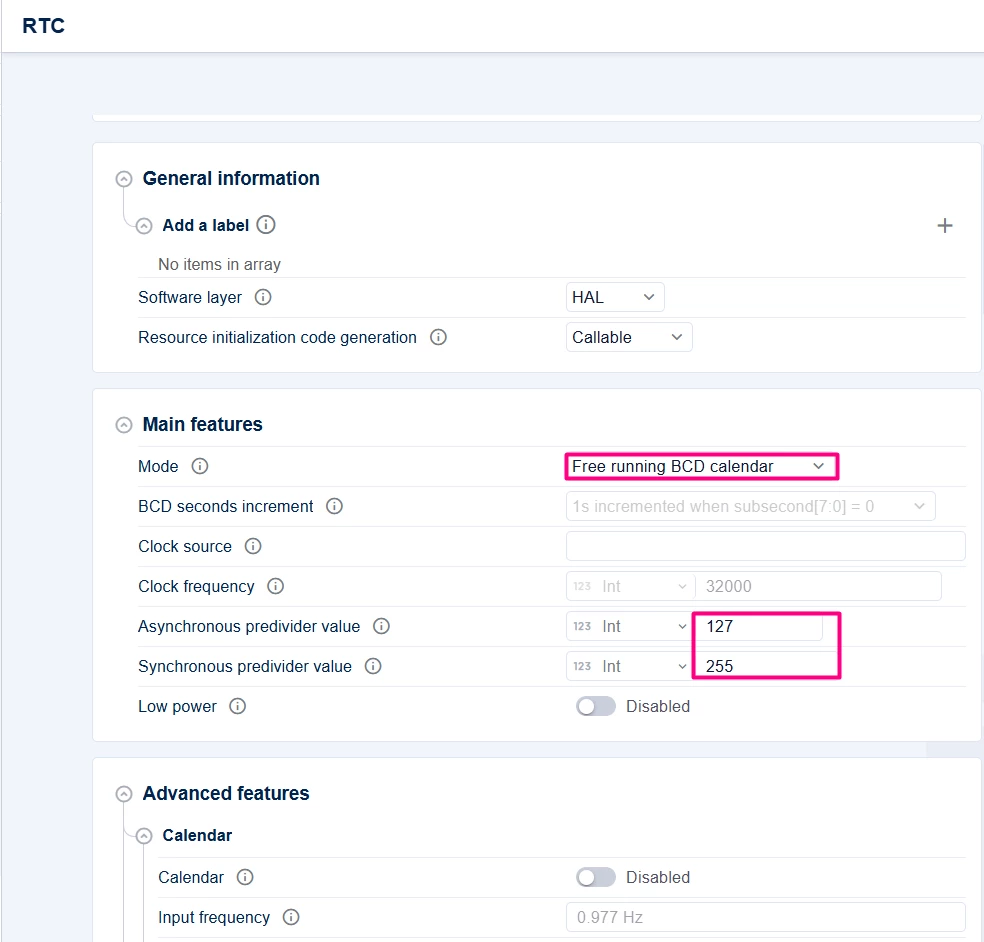This screenshot has height=942, width=984.
Task: Show Synchronous predivider value info icon
Action: [x=373, y=666]
